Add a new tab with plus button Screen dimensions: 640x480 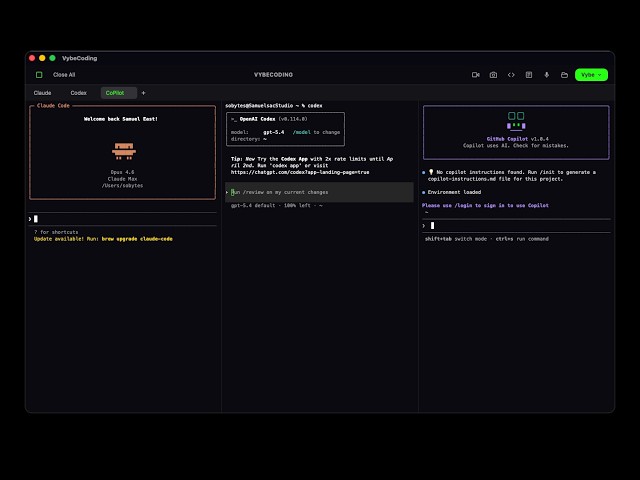[143, 93]
